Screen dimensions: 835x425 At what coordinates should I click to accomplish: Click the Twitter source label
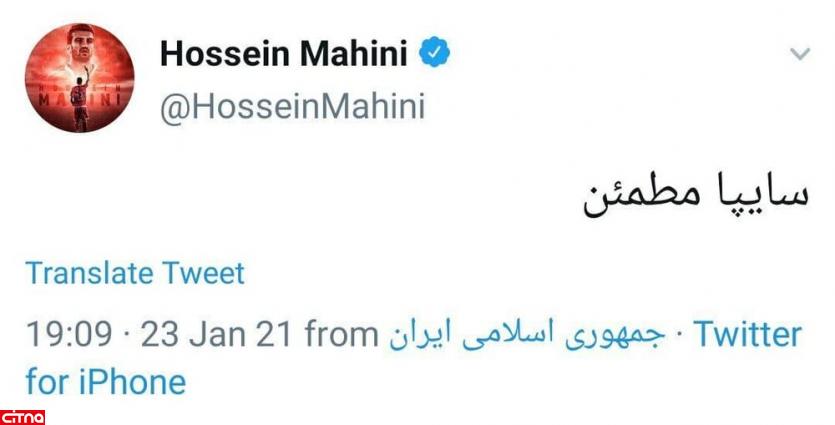point(746,333)
